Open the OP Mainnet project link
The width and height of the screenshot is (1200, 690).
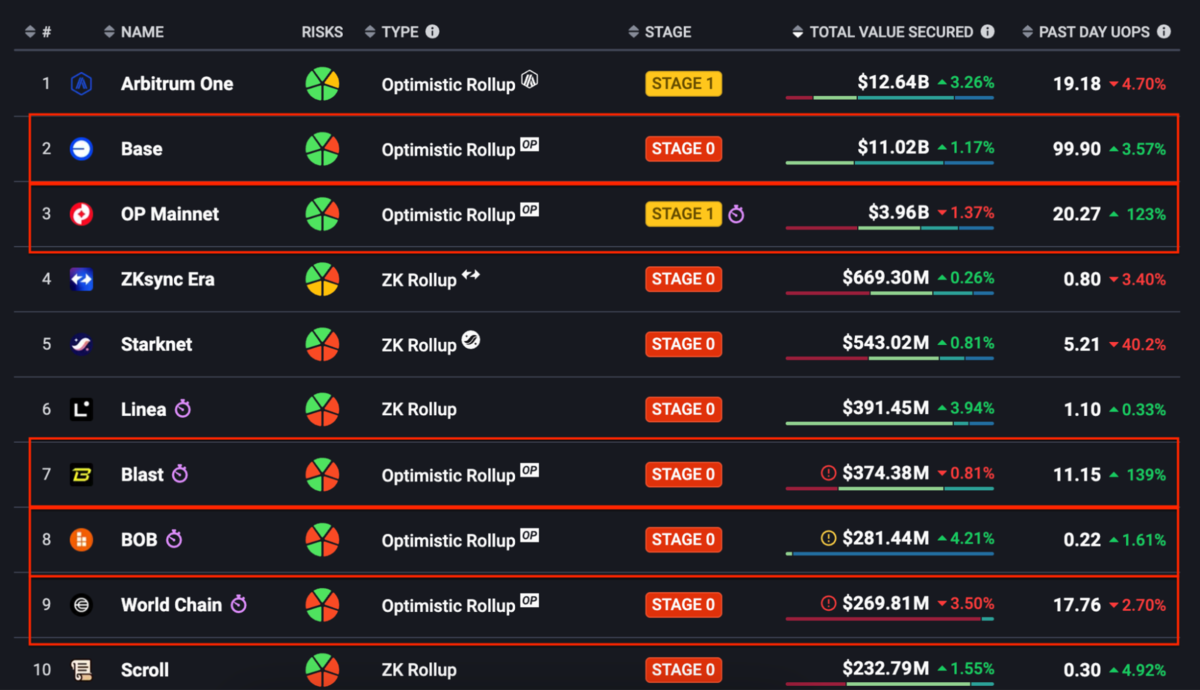[170, 214]
